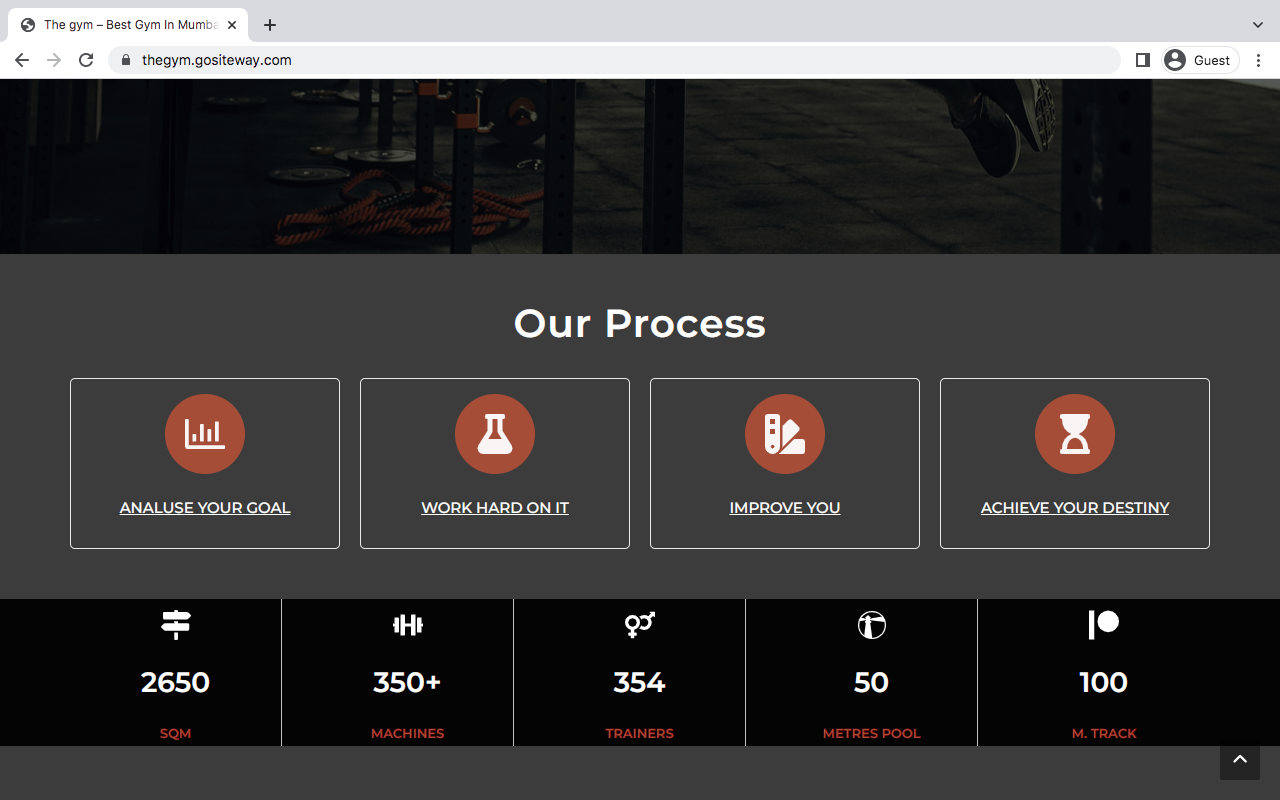Click the signpost icon above 2650 SQM
This screenshot has width=1280, height=800.
point(176,625)
